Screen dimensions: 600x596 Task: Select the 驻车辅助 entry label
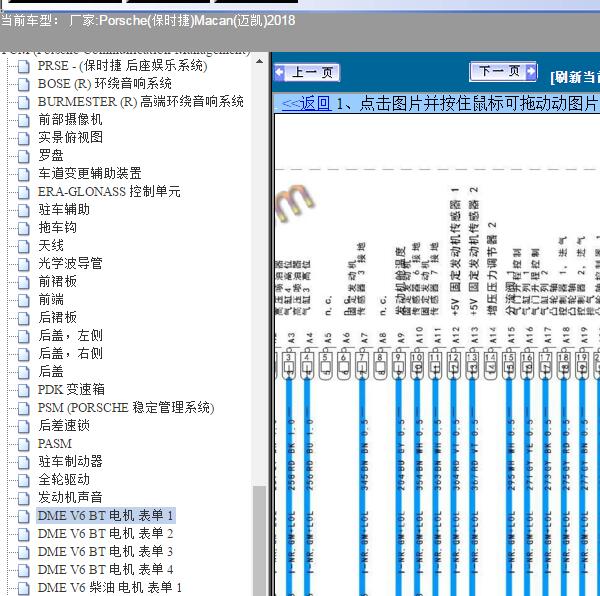64,210
